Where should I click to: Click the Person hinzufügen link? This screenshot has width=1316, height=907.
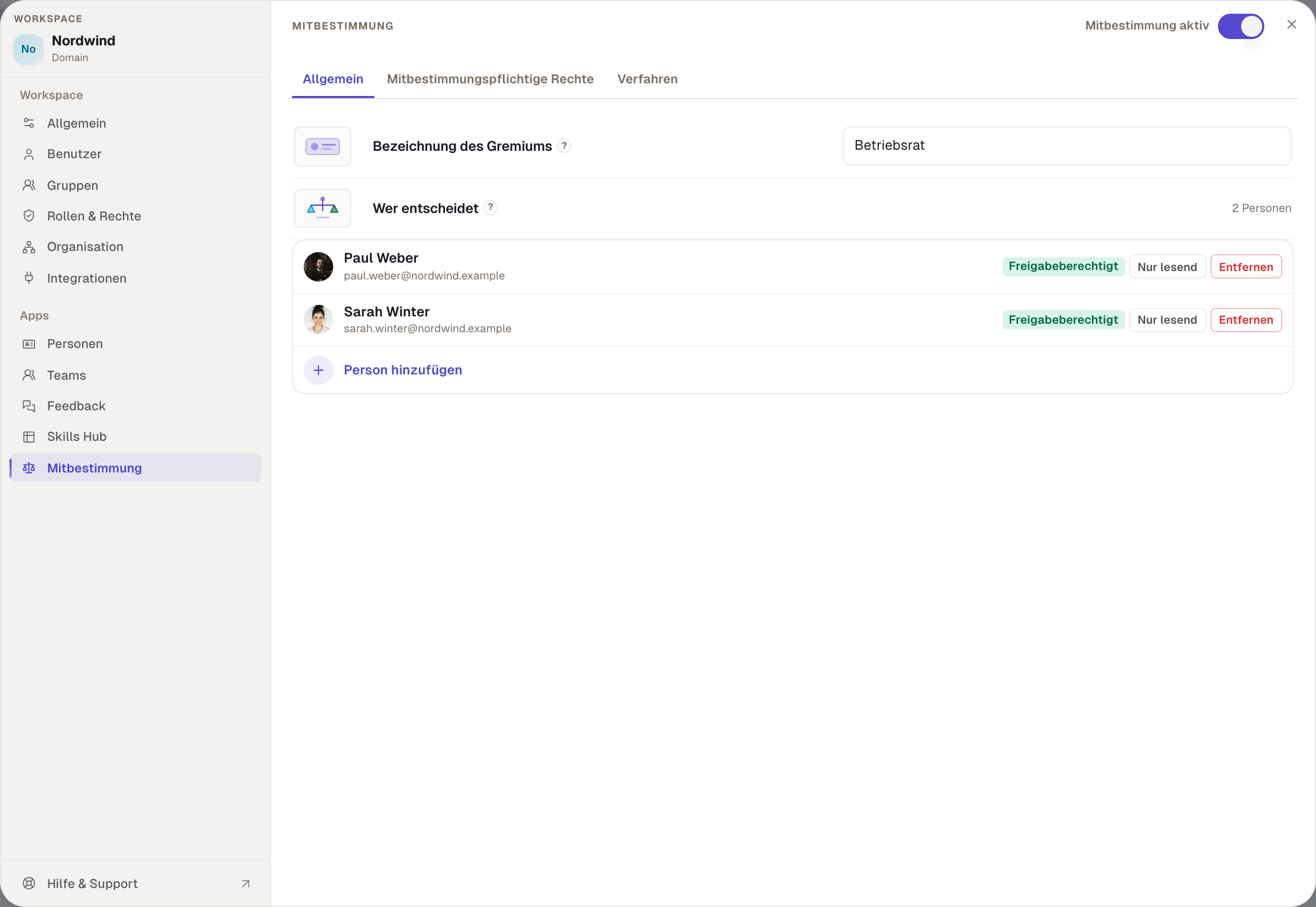(403, 370)
